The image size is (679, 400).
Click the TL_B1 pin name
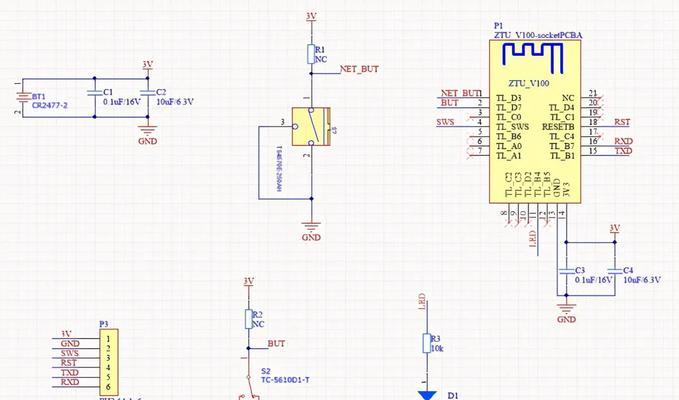coord(562,156)
